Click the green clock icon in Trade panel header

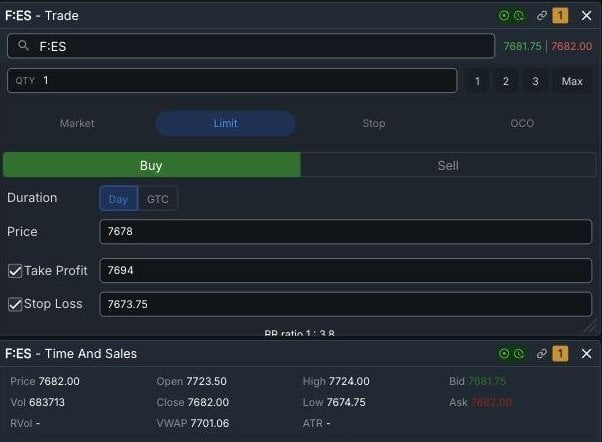click(519, 15)
